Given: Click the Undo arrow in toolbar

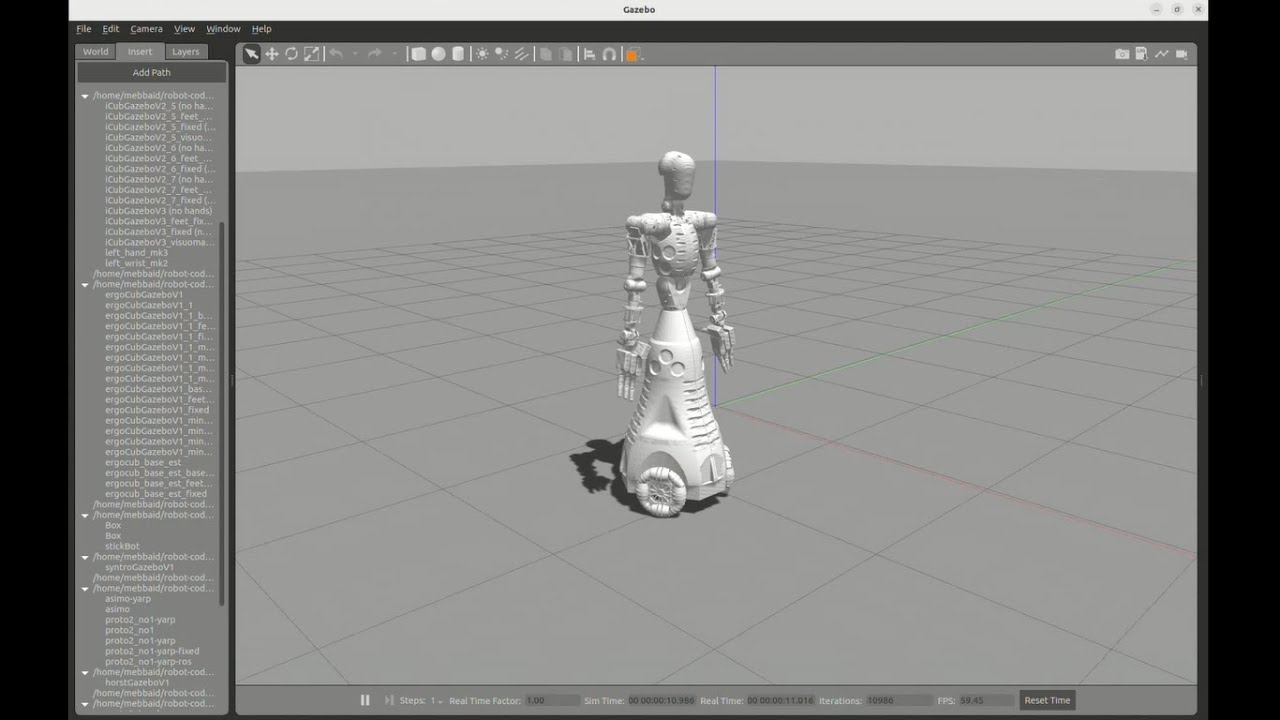Looking at the screenshot, I should [x=336, y=54].
